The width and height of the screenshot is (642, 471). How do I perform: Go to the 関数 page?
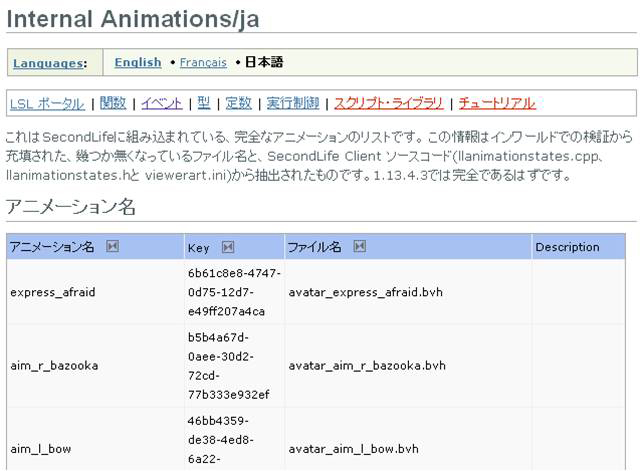coord(113,103)
